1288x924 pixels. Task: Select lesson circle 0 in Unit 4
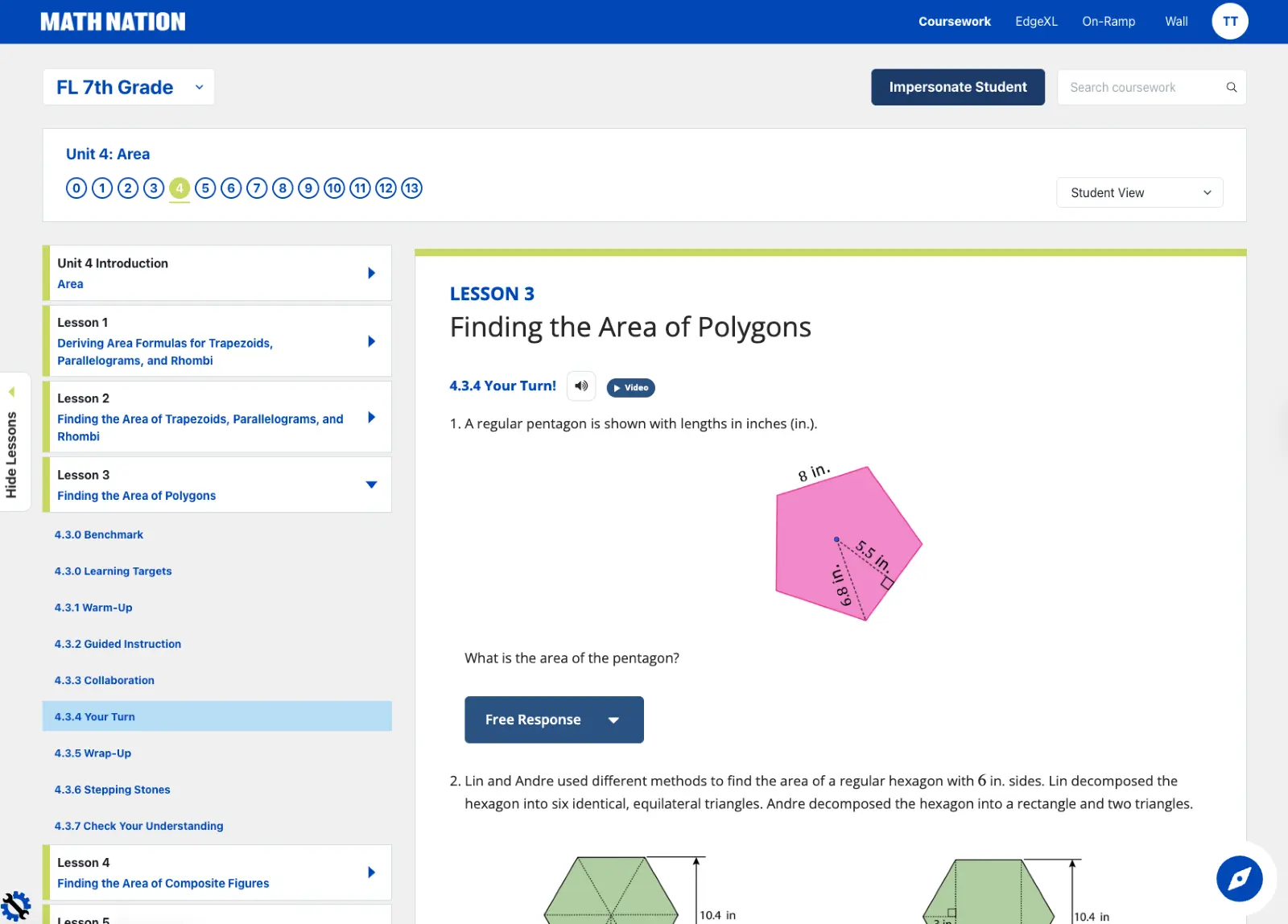[76, 188]
